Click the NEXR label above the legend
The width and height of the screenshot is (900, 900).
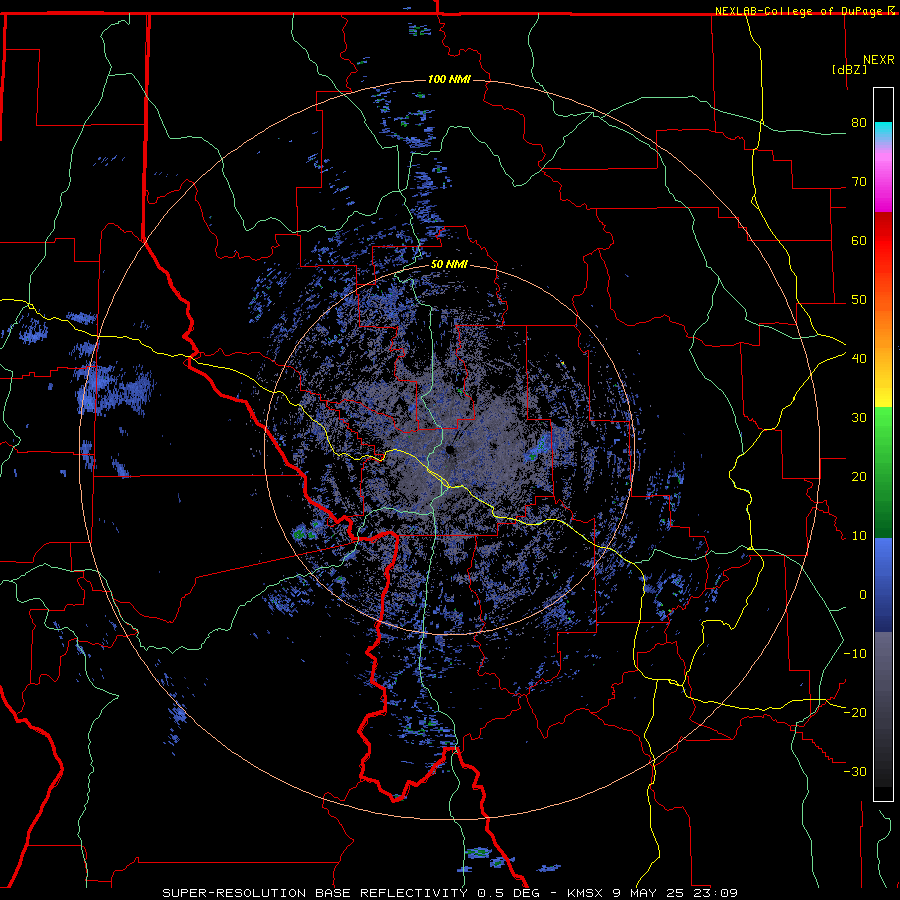click(879, 60)
